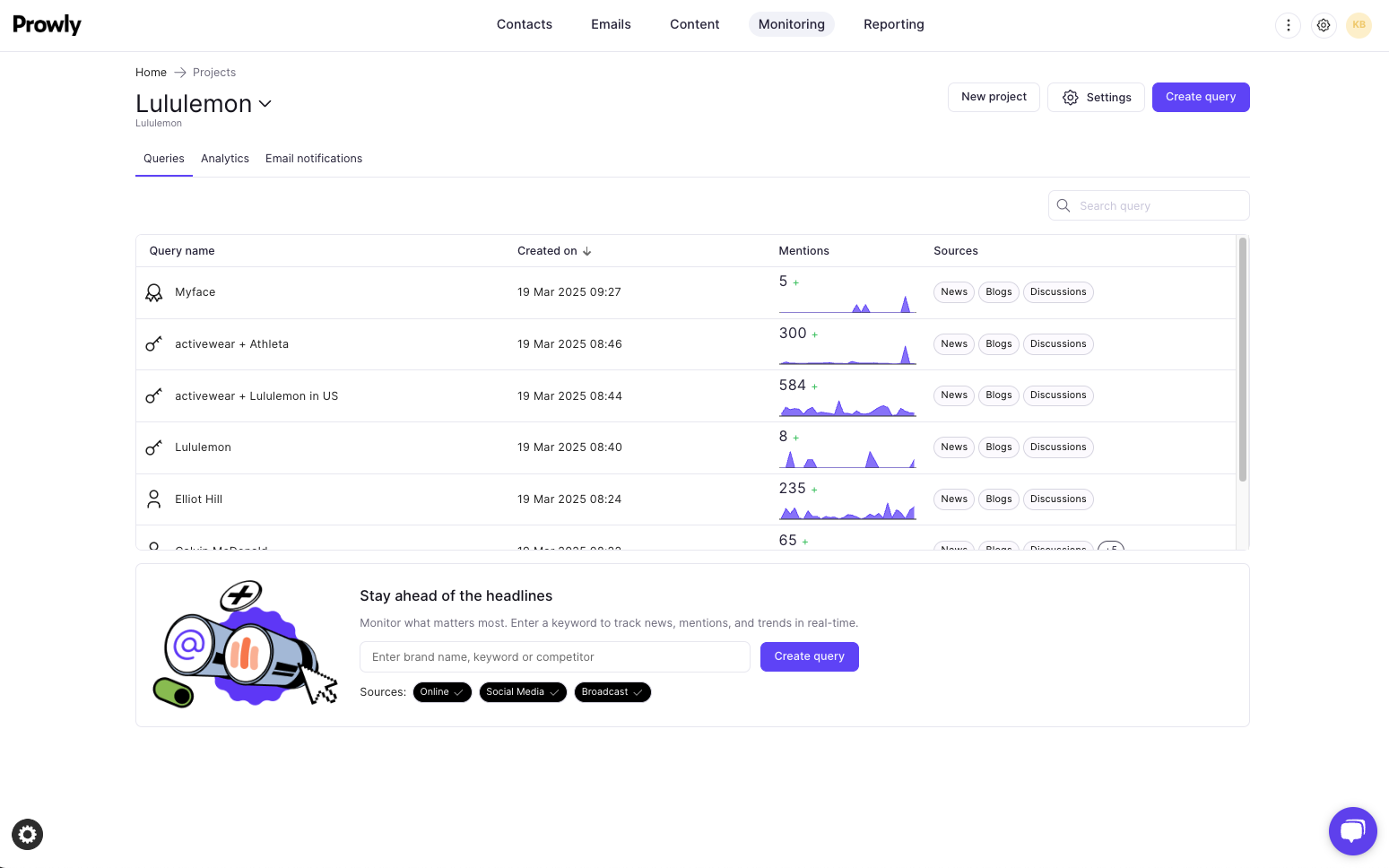View activewear + Athleta mentions chart

pos(847,355)
